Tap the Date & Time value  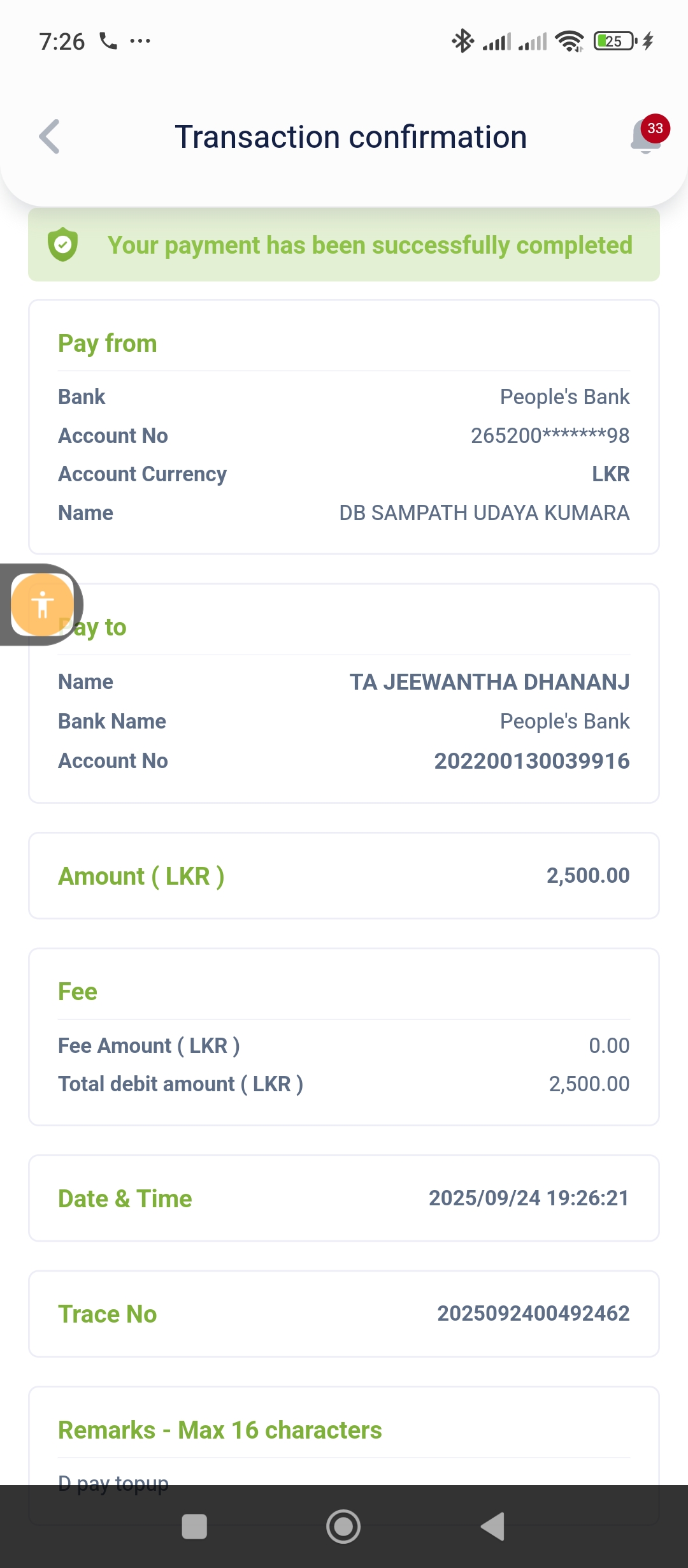pyautogui.click(x=528, y=1198)
